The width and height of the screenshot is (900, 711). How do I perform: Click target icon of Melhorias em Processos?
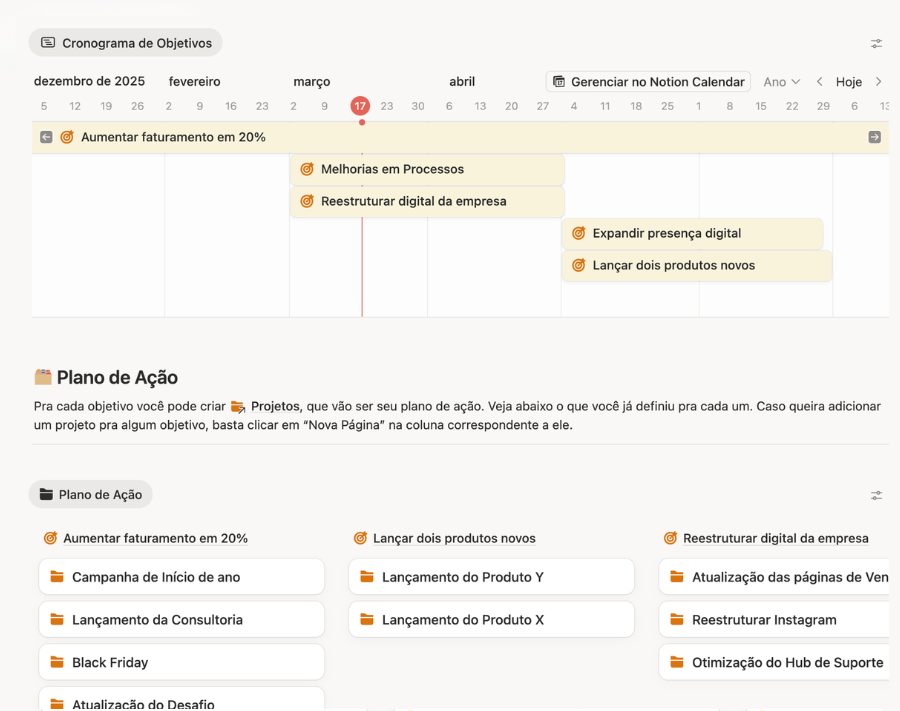(307, 169)
